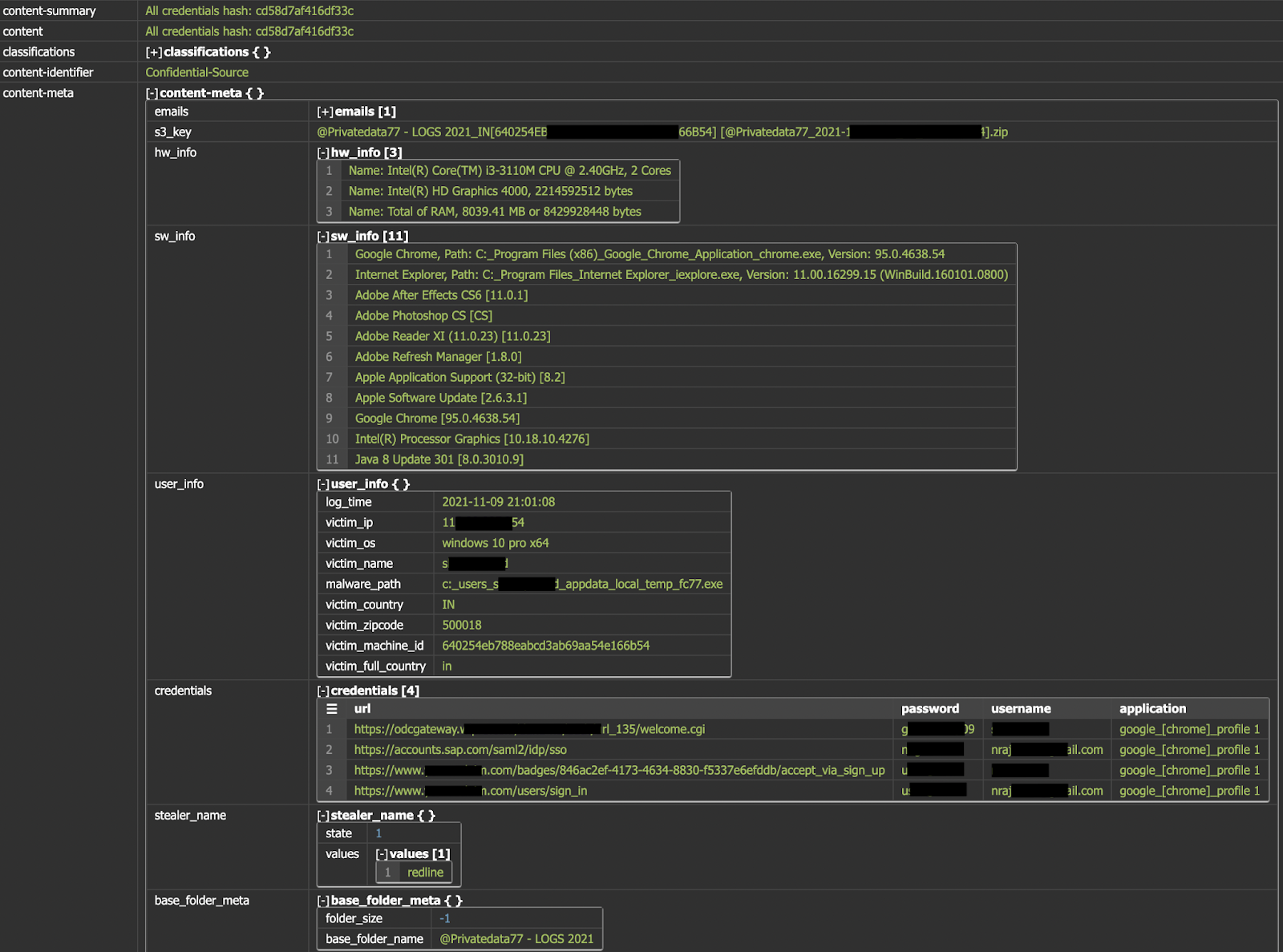Expand the classifications node
Viewport: 1283px width, 952px height.
pyautogui.click(x=153, y=52)
